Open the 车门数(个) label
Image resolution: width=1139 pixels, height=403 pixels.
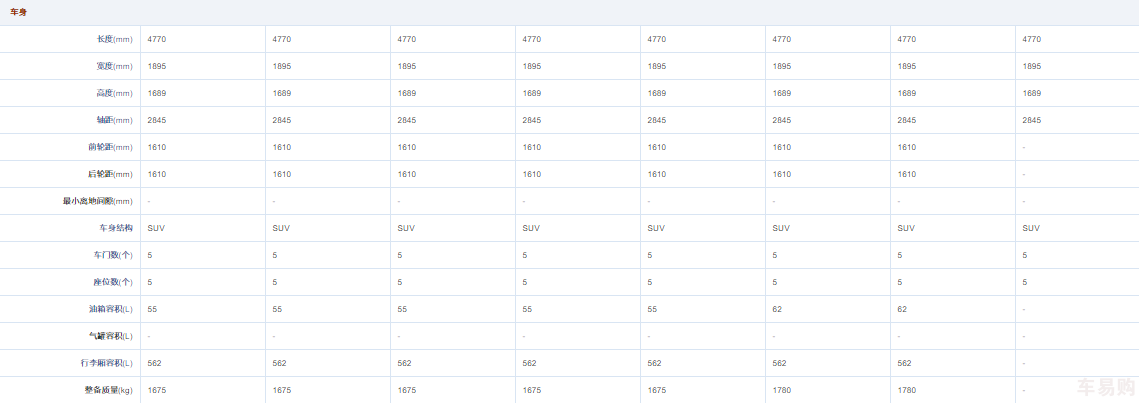[111, 255]
